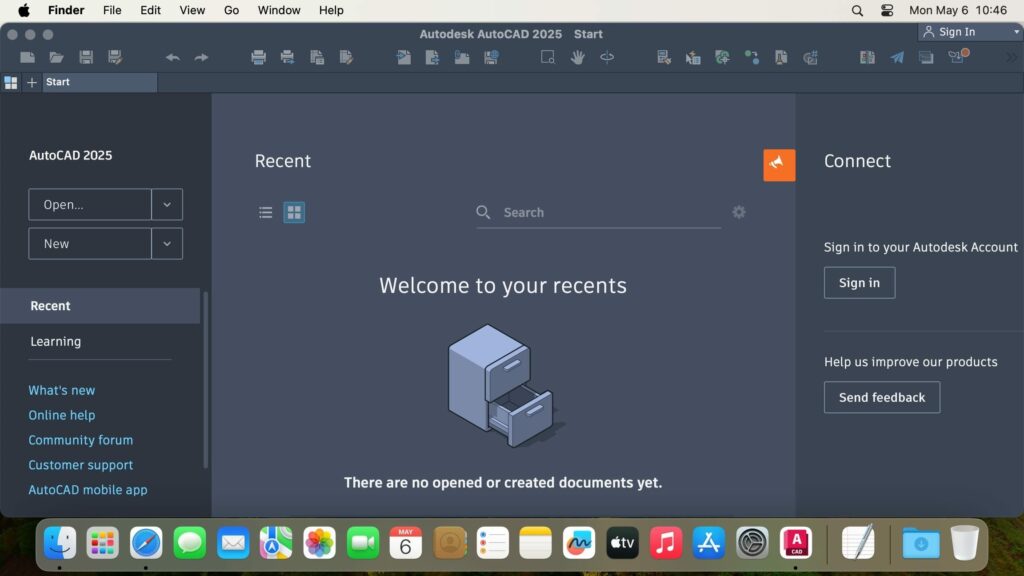Open the Go menu
The height and width of the screenshot is (576, 1024).
coord(231,10)
